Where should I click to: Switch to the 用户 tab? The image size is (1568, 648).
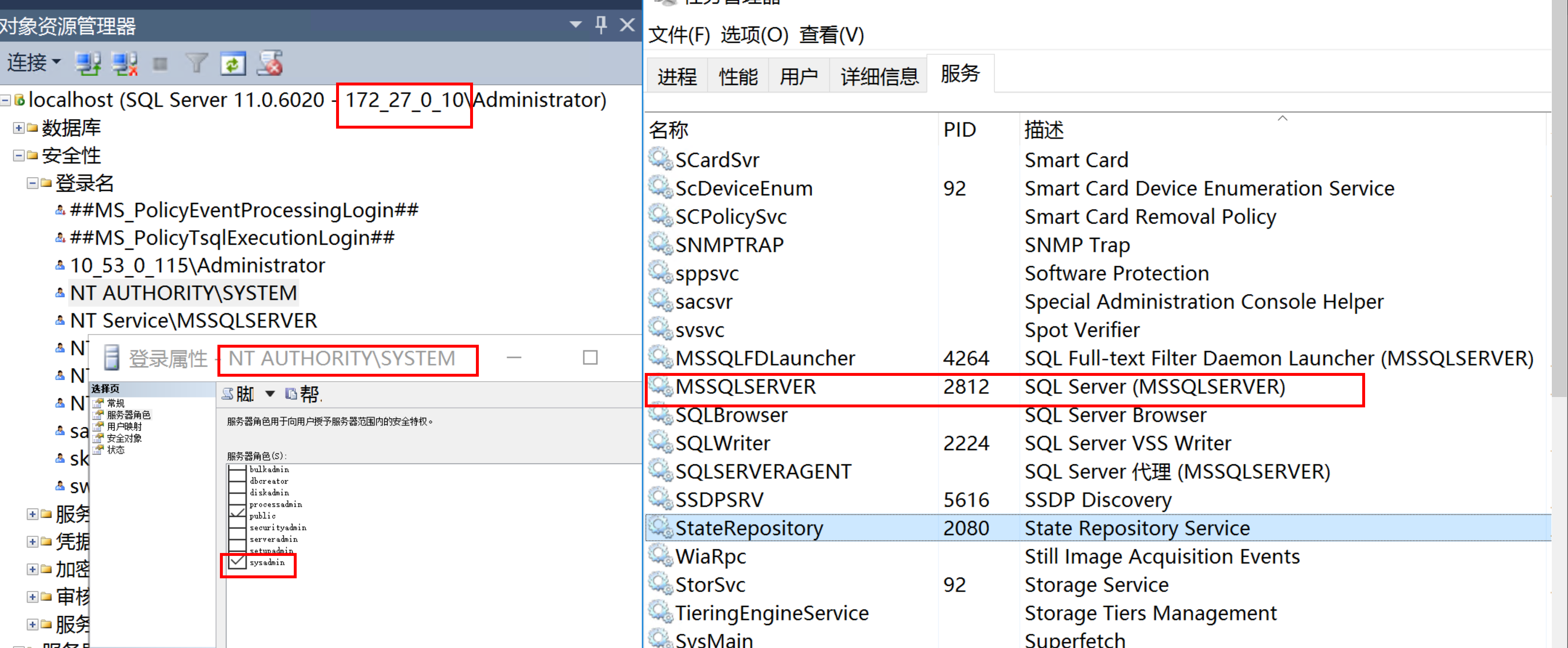(x=799, y=77)
